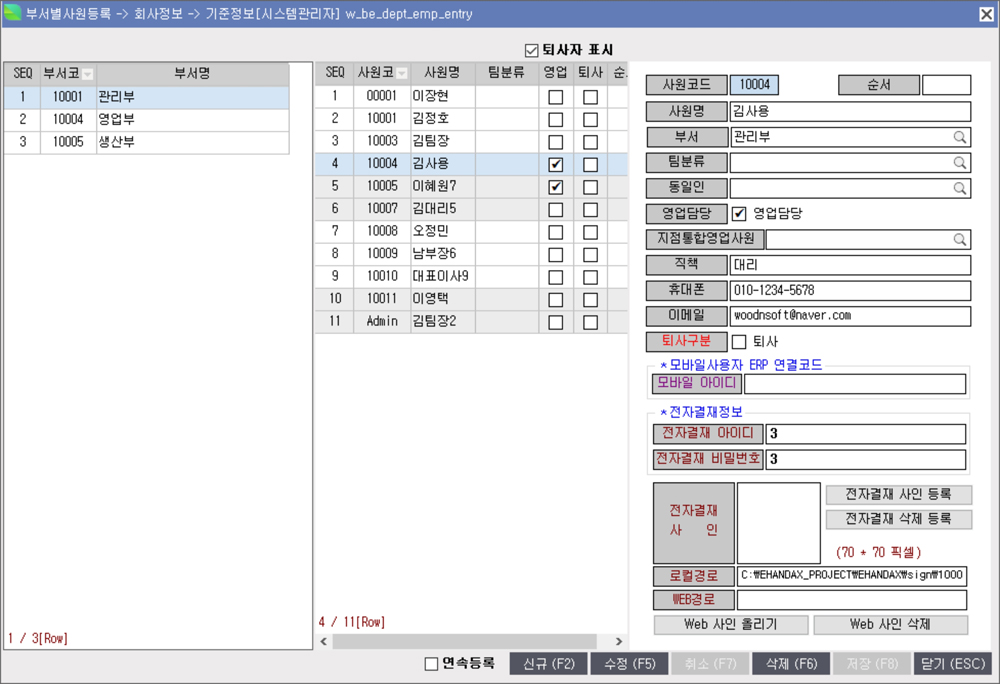Click employee code cell Admin
Screen dimensions: 1000x684
point(382,322)
